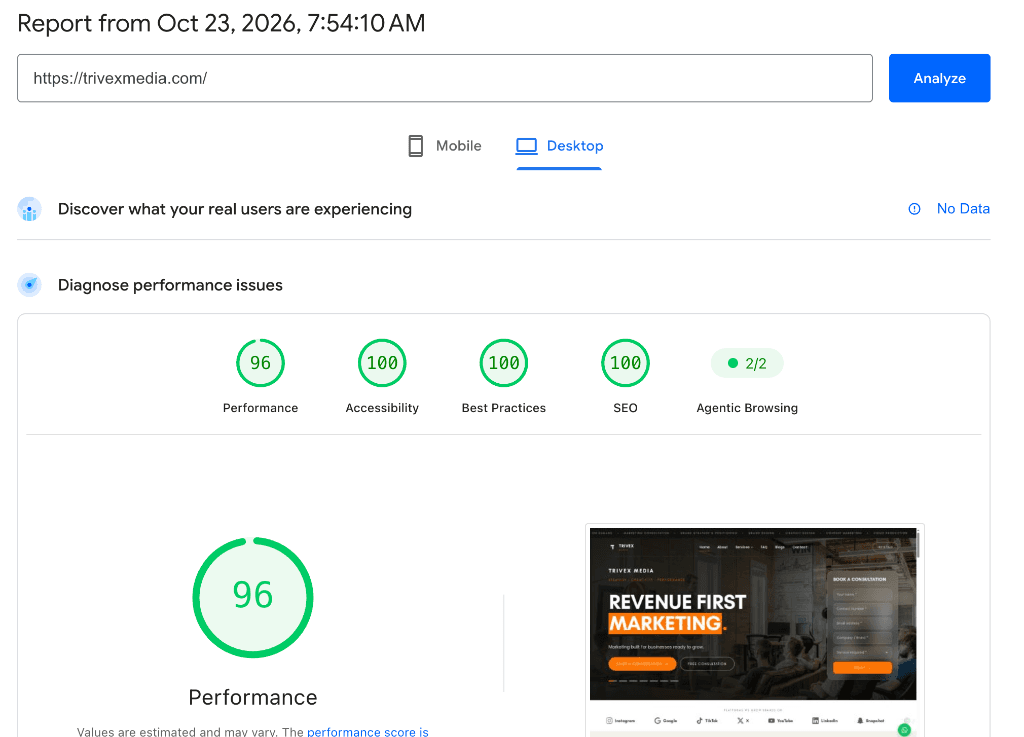Open the No Data link
This screenshot has height=737, width=1024.
[x=963, y=209]
